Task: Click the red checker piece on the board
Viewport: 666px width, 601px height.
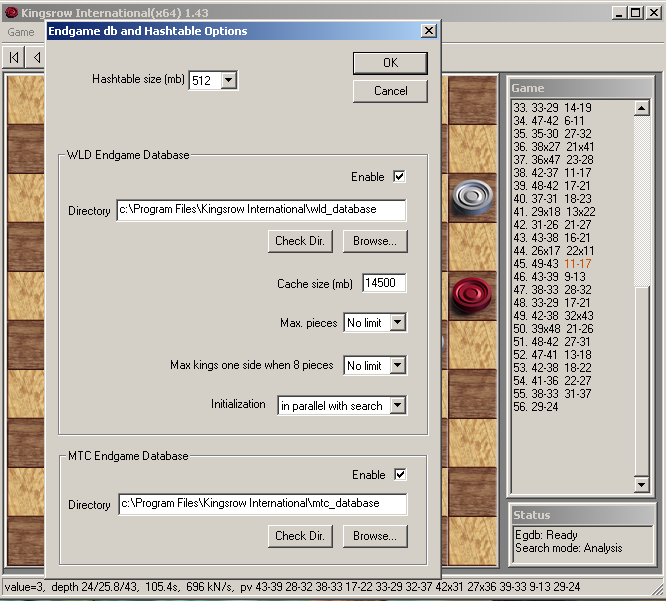Action: click(x=472, y=295)
